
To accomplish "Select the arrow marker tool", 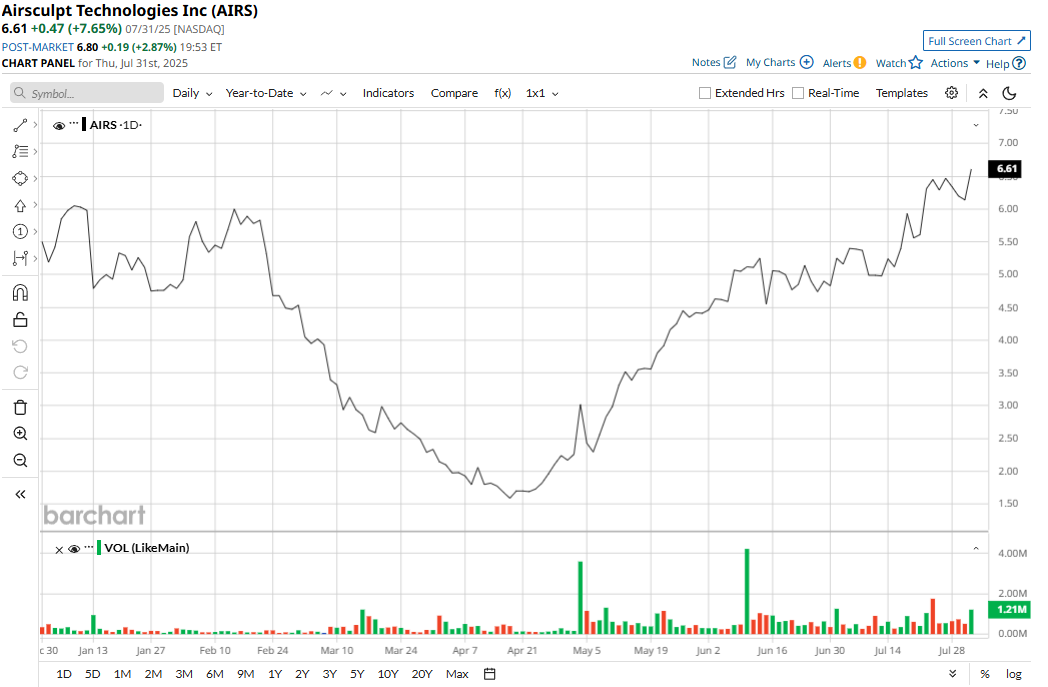I will click(x=20, y=206).
